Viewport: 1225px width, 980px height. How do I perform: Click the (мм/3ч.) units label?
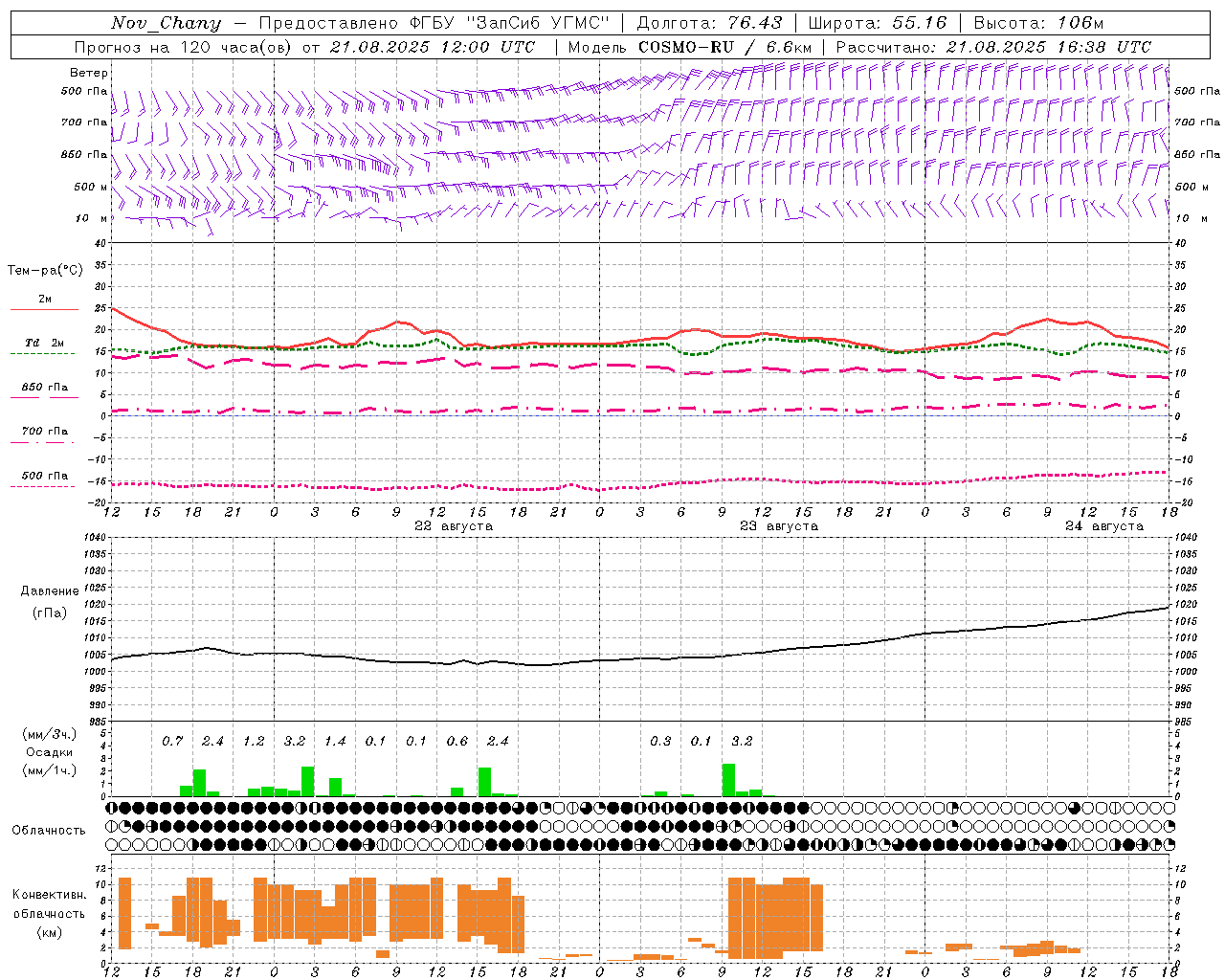pos(50,734)
